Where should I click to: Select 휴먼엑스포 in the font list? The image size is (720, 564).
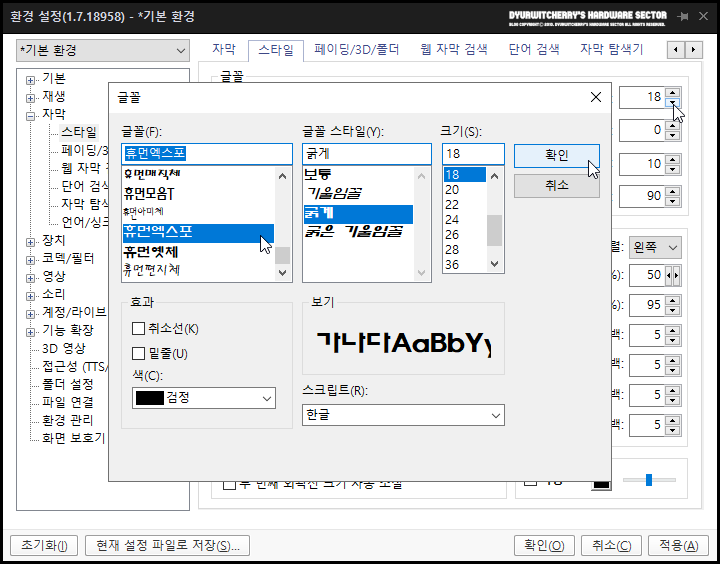click(x=198, y=233)
